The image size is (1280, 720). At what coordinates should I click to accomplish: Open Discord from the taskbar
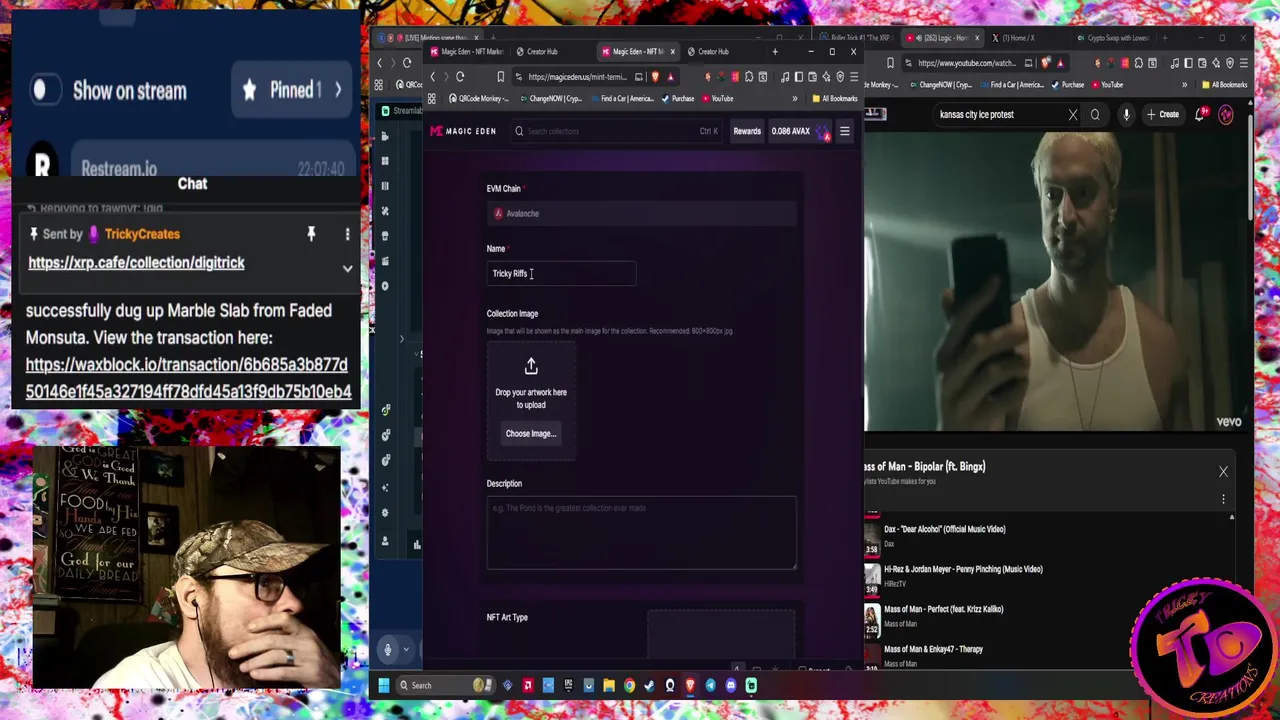(731, 685)
